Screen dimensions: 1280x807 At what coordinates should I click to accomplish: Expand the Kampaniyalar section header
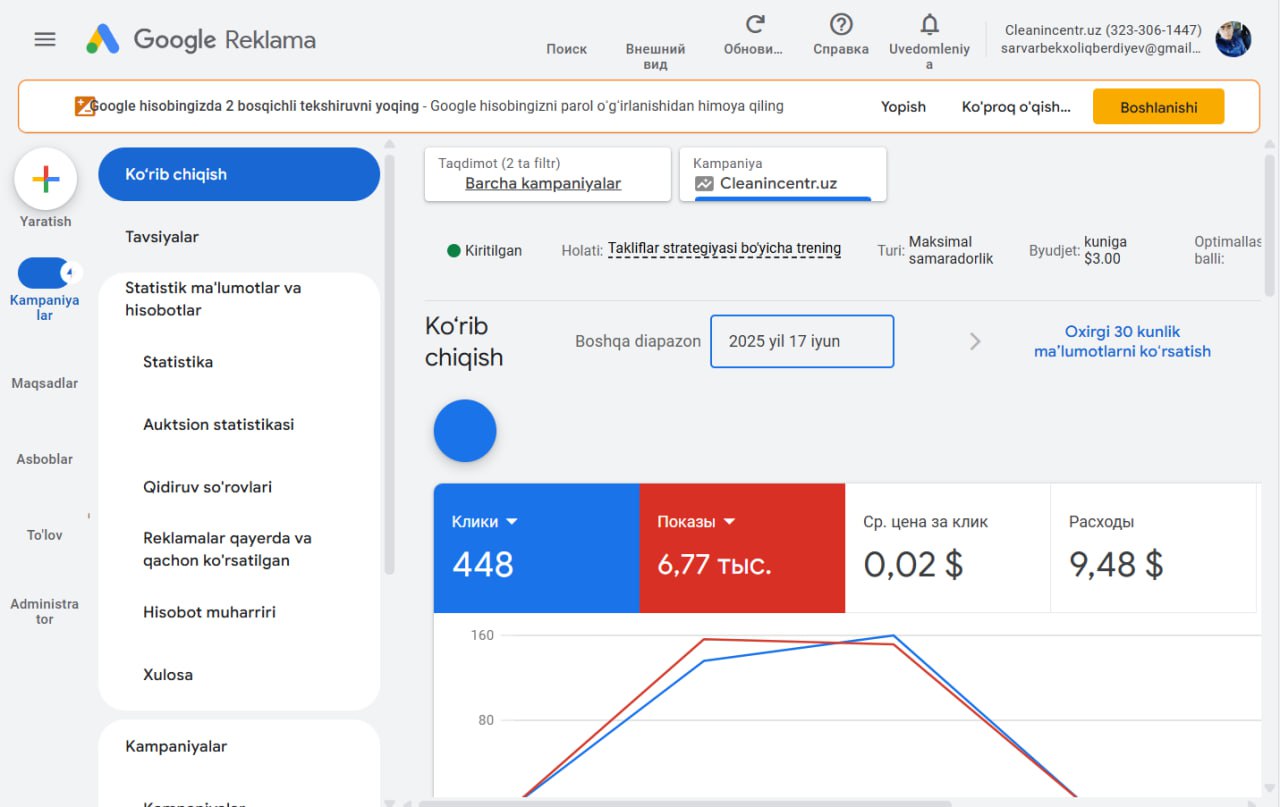click(x=176, y=746)
